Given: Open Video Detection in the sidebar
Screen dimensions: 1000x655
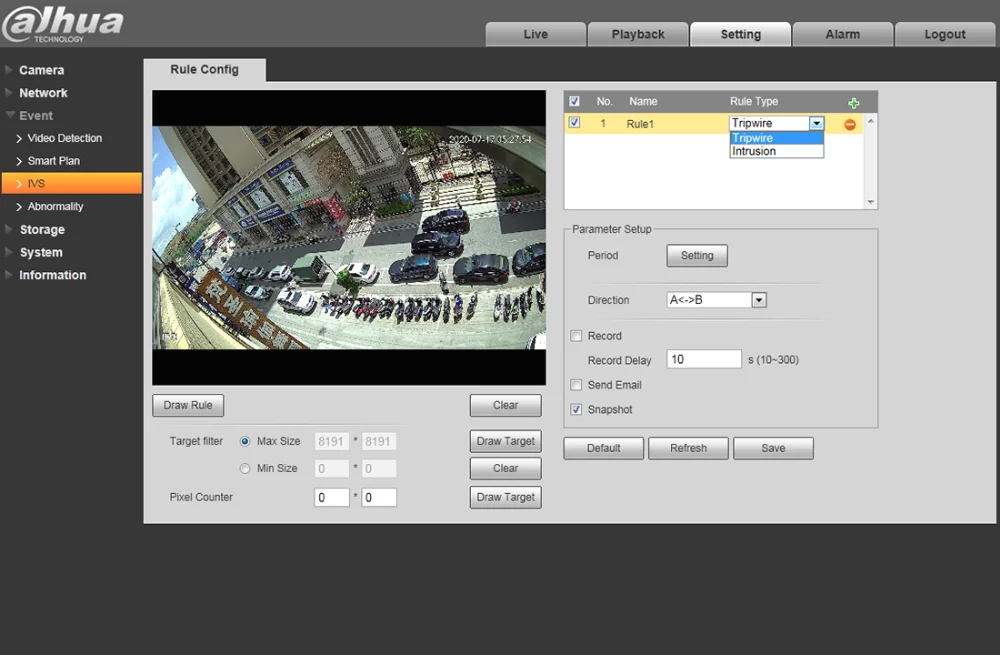Looking at the screenshot, I should 64,138.
